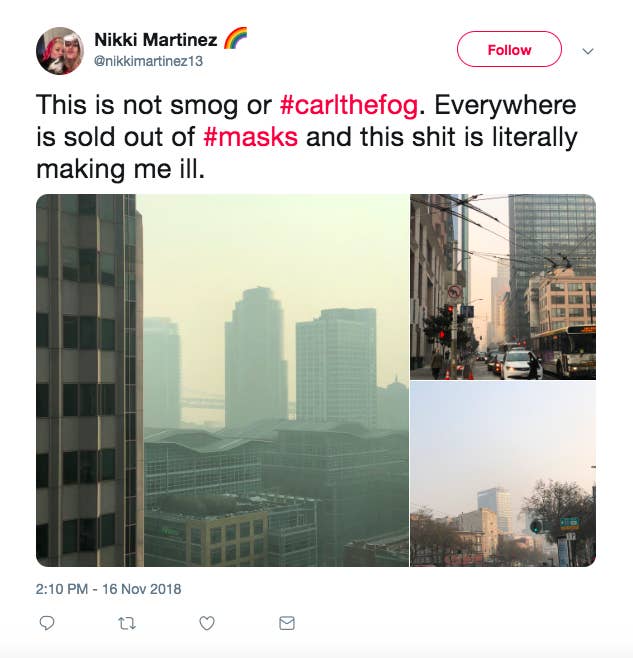Open the #masks hashtag link
The height and width of the screenshot is (658, 633).
pyautogui.click(x=251, y=137)
